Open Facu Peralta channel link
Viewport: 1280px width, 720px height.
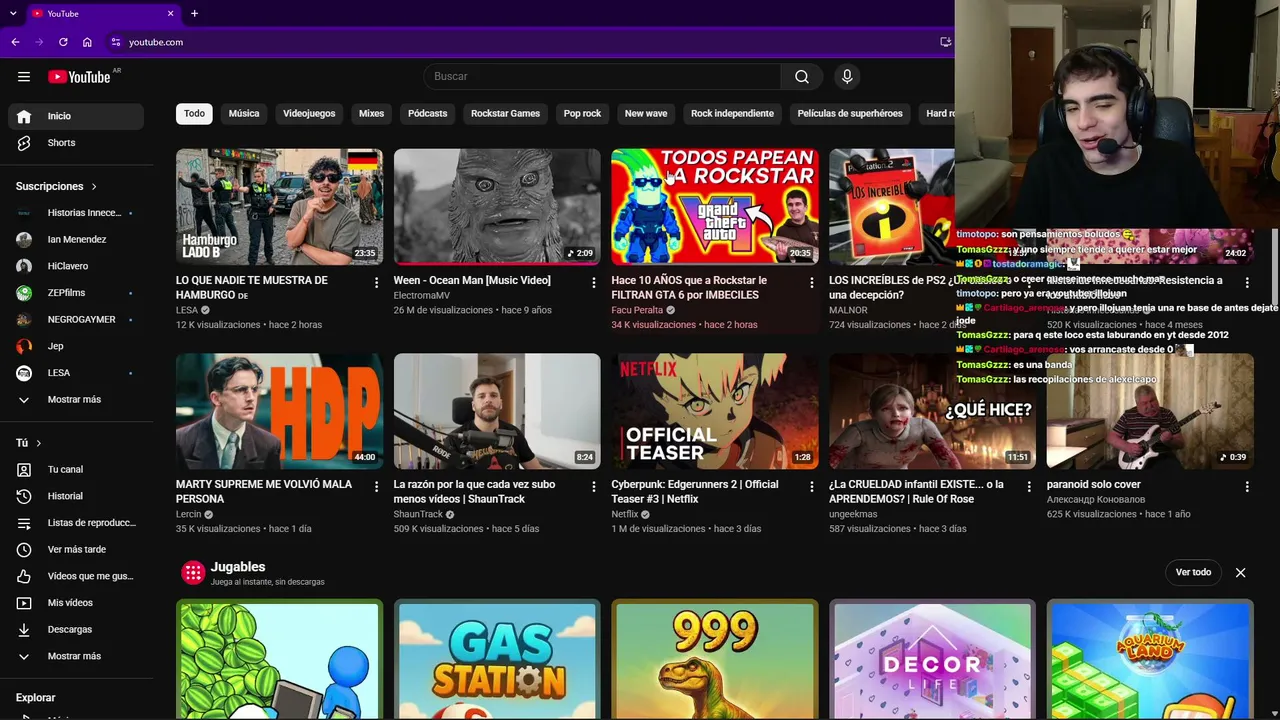click(637, 310)
